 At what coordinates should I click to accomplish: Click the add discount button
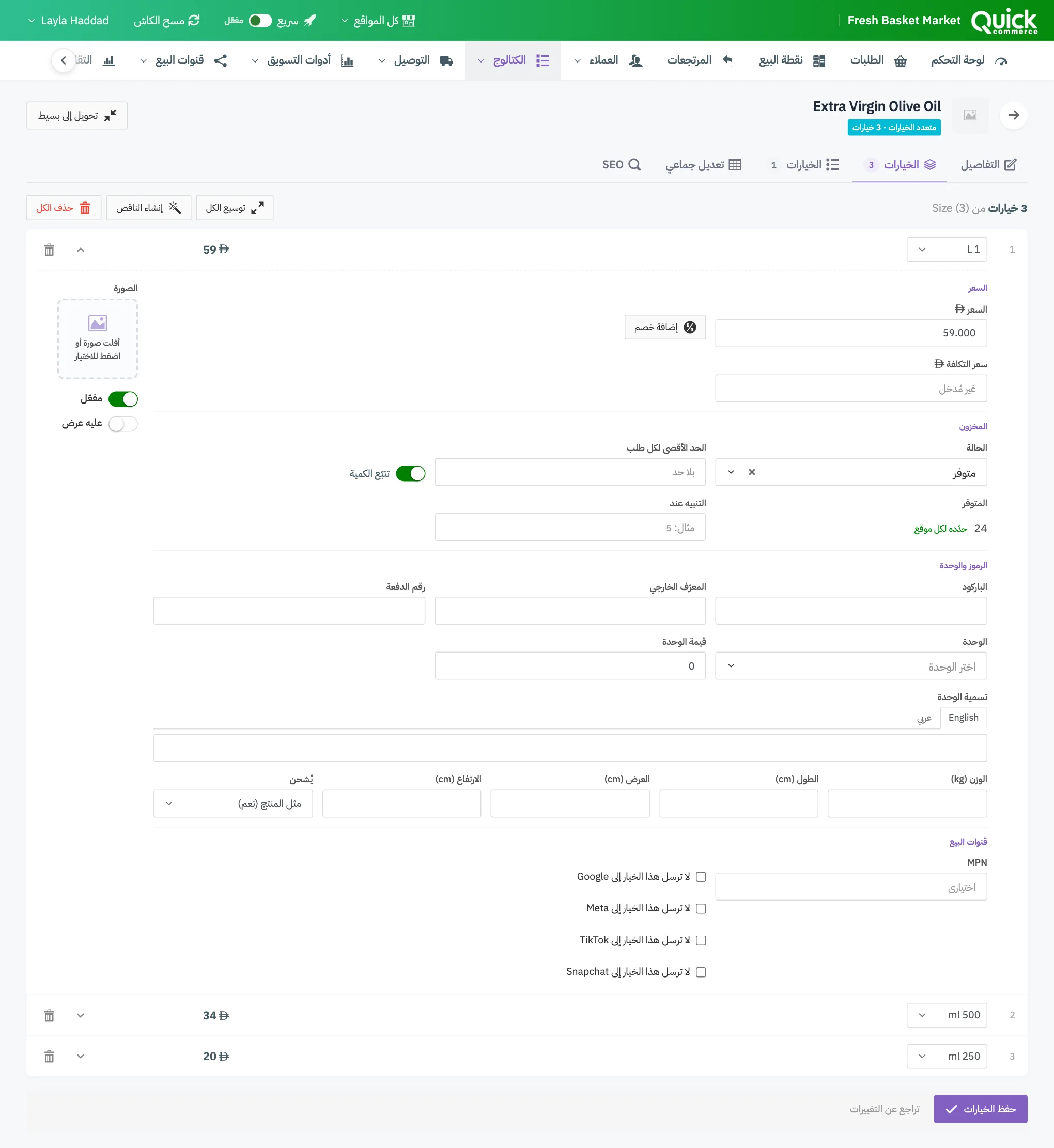665,328
